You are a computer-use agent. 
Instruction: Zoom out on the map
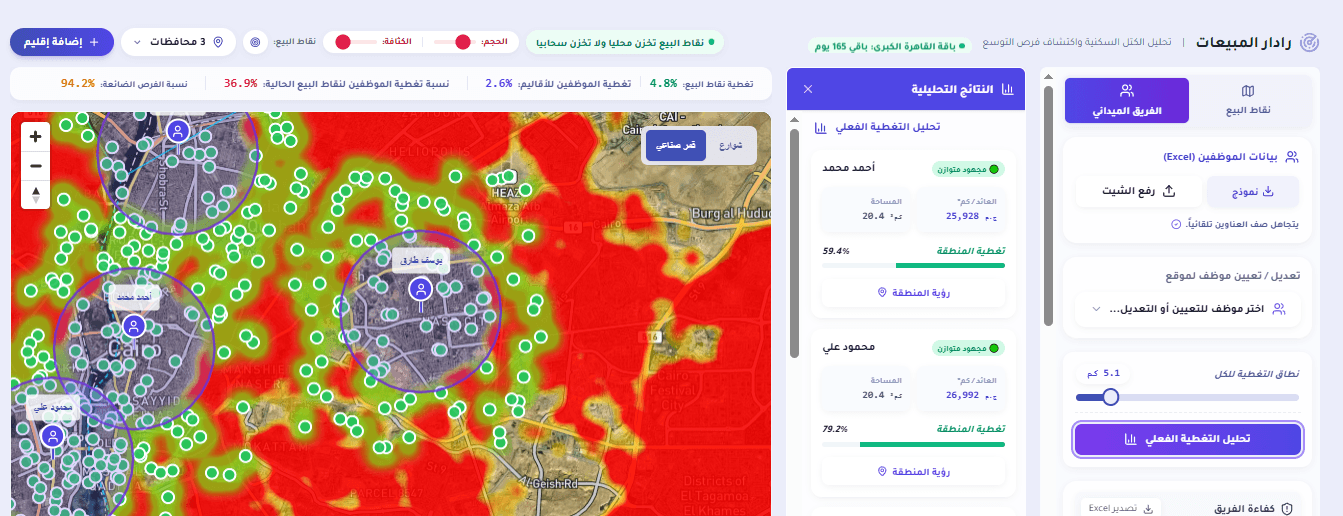pyautogui.click(x=36, y=165)
